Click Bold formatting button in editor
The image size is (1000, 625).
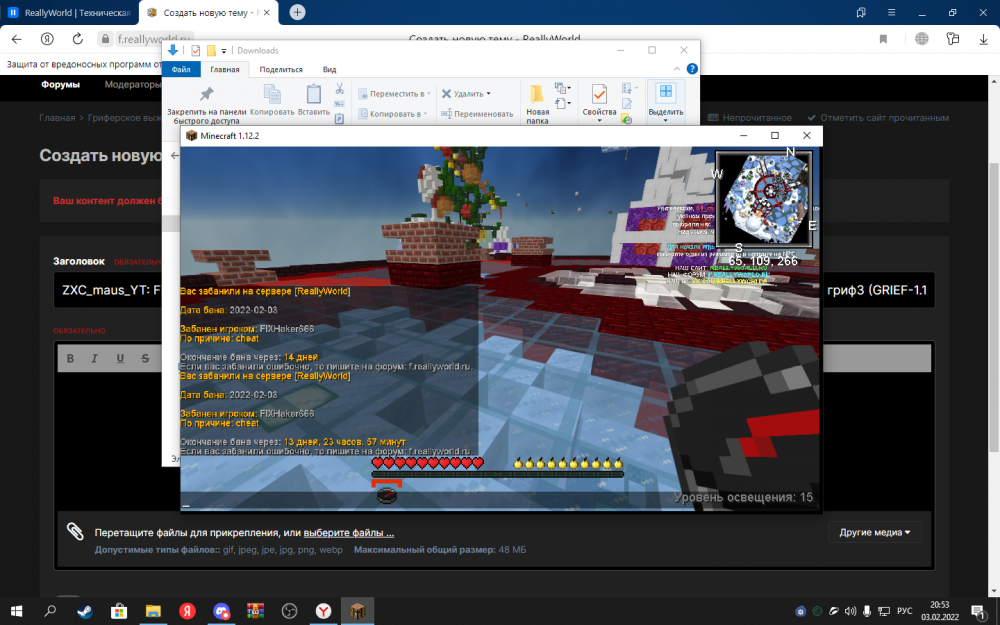70,358
